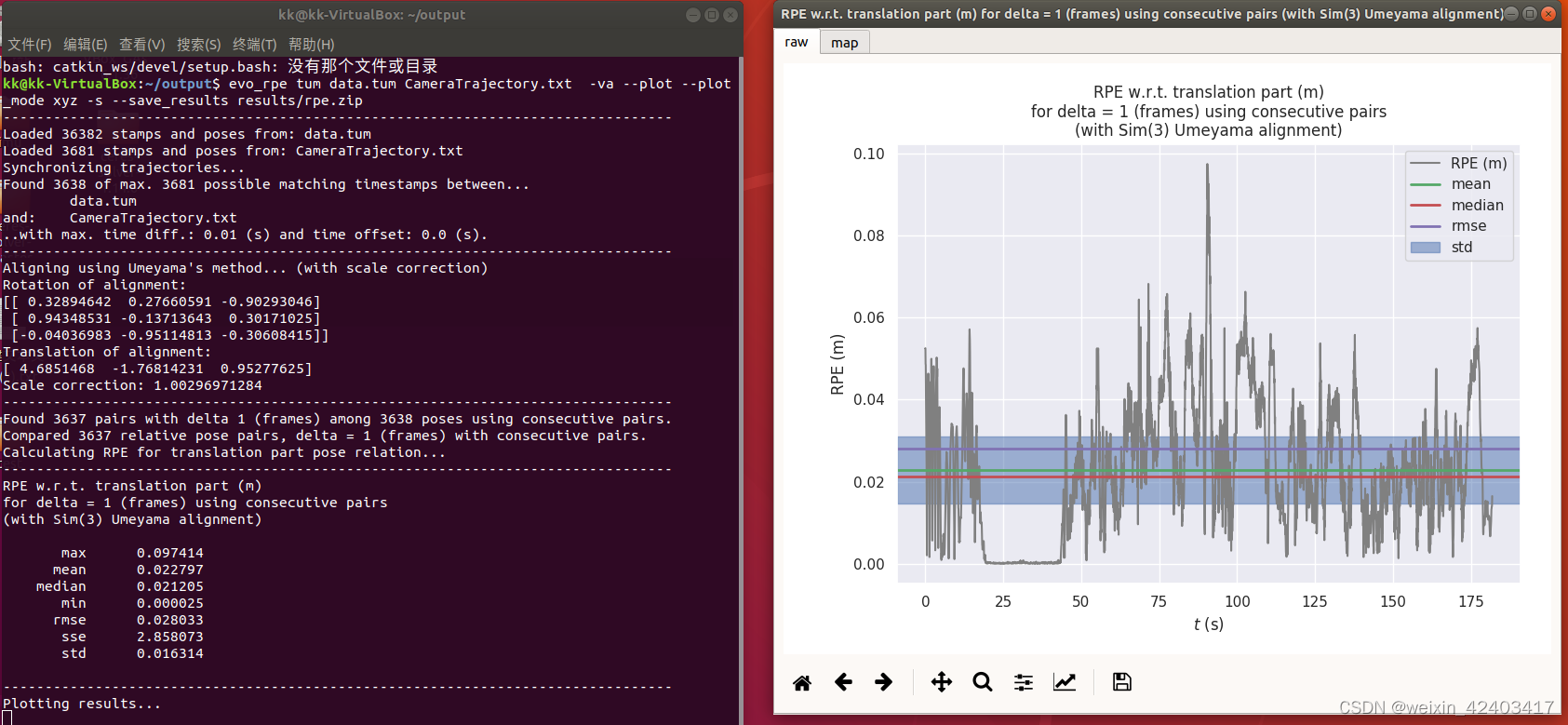Click the RPE (m) y-axis label

838,365
